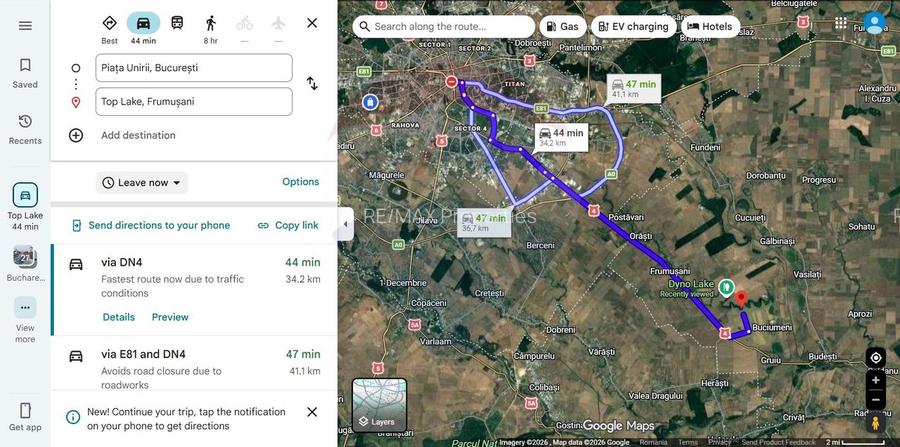Viewport: 900px width, 447px height.
Task: Open the Saved places panel
Action: (x=25, y=73)
